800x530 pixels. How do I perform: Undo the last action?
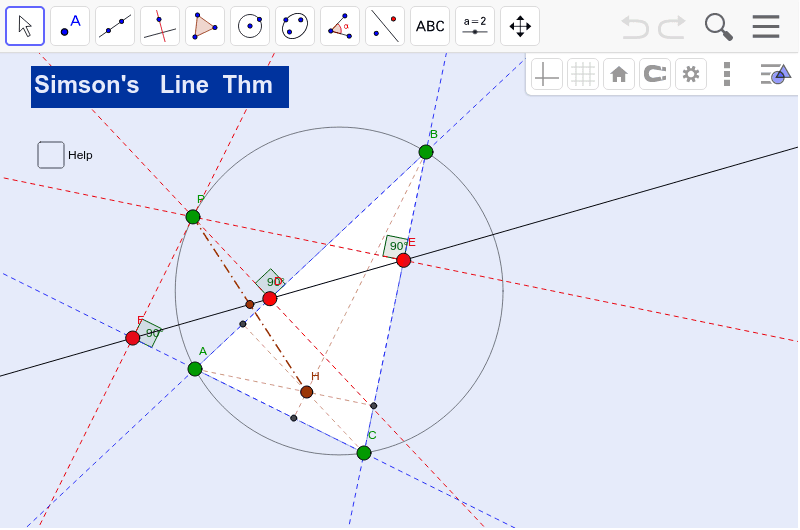click(635, 27)
